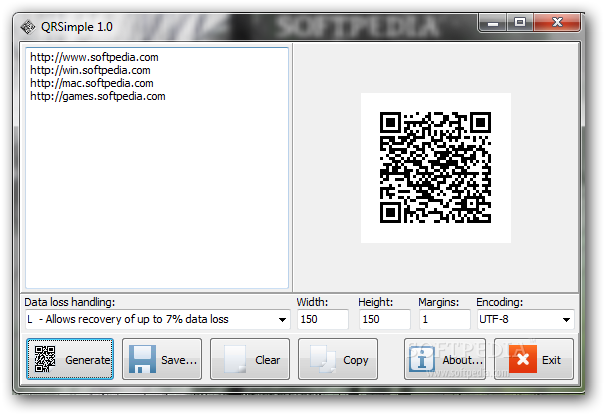
Task: Exit the application via Exit label
Action: click(x=551, y=360)
